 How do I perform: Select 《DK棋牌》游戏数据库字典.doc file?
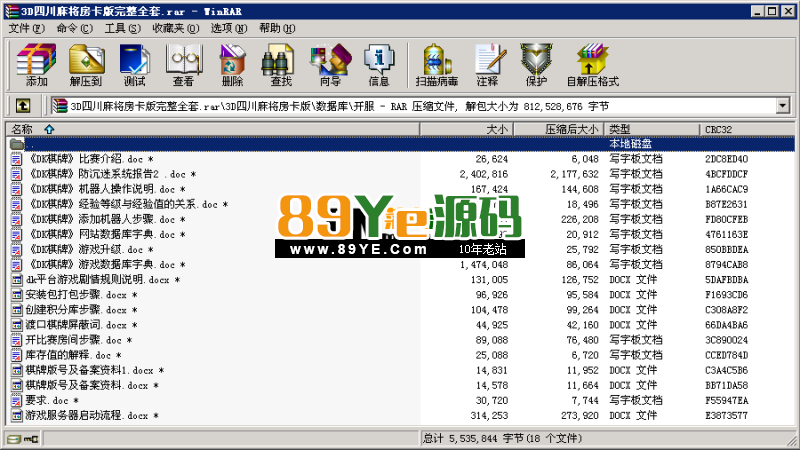[106, 265]
